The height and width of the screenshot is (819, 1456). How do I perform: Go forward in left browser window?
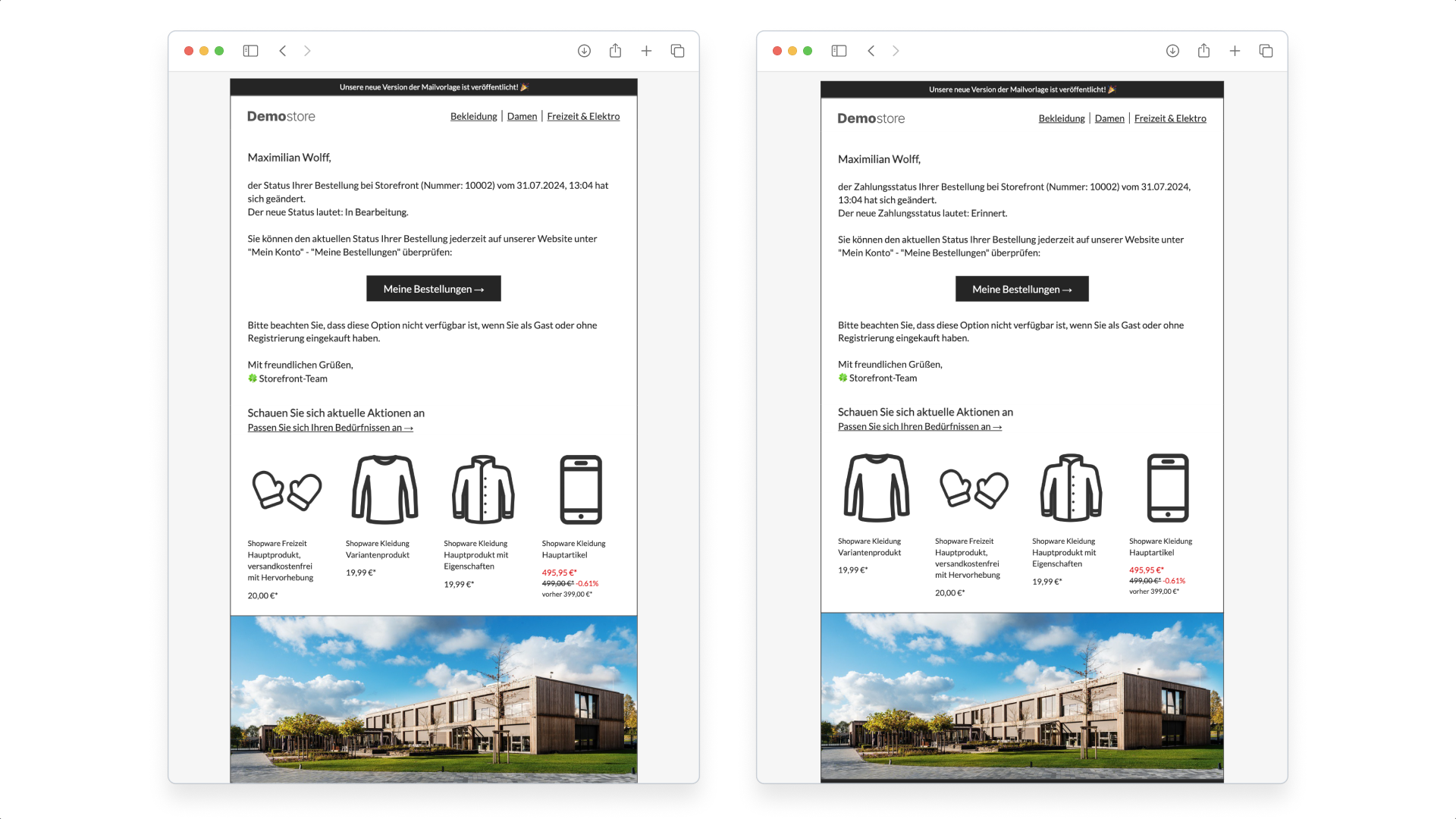tap(307, 51)
